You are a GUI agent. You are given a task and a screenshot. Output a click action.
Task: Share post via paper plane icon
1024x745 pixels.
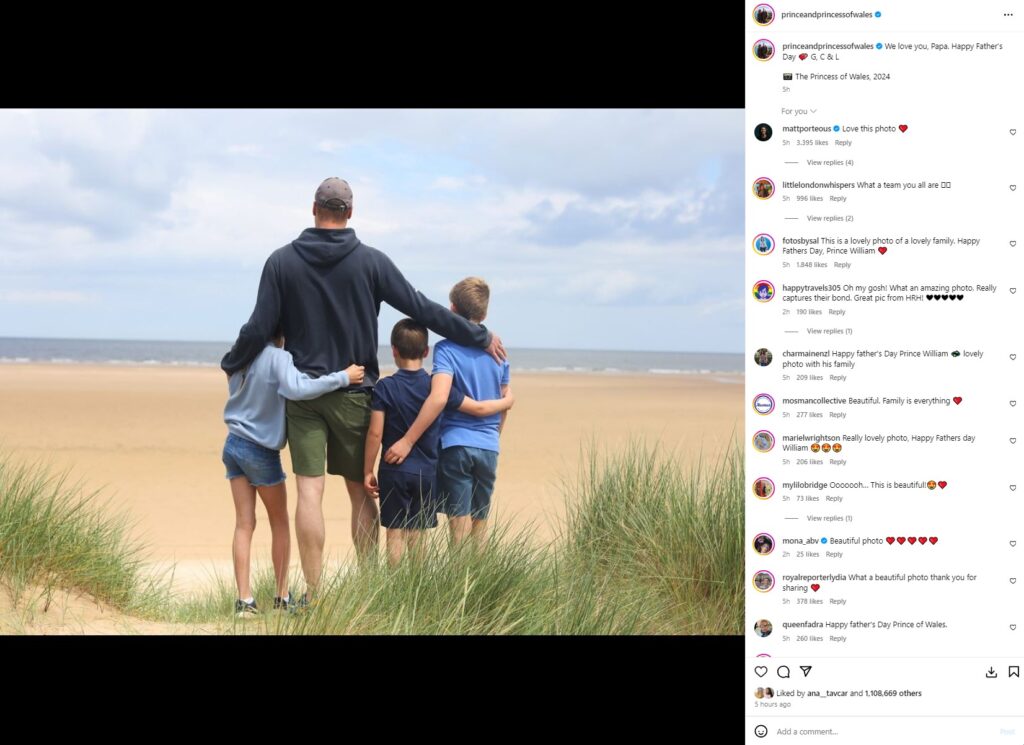(806, 671)
